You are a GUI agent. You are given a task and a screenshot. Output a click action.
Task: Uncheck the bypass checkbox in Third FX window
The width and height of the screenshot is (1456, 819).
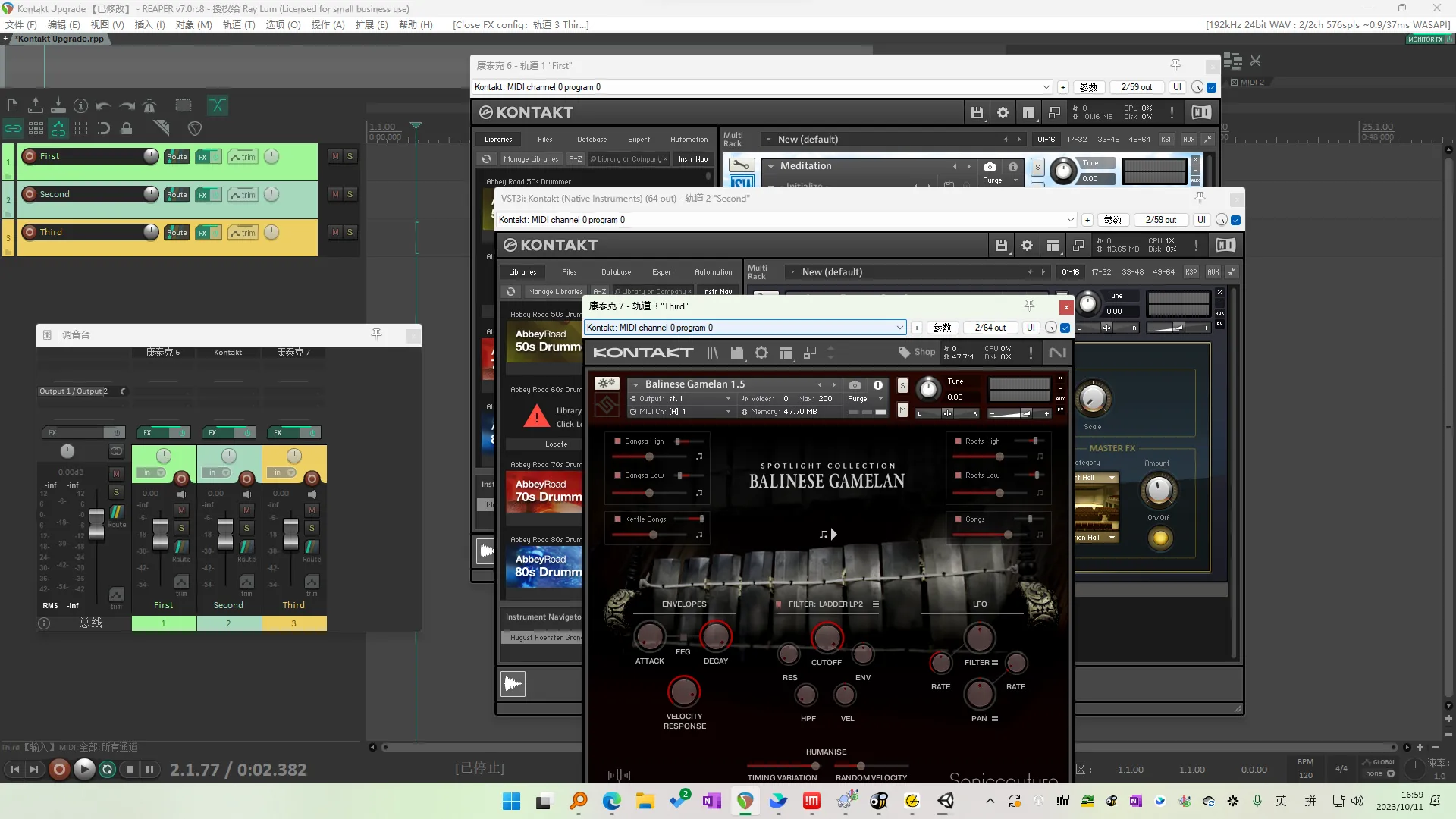pyautogui.click(x=1065, y=328)
